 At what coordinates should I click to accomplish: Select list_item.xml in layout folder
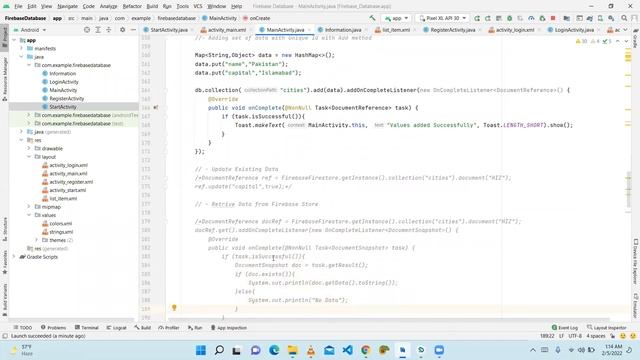pos(63,198)
